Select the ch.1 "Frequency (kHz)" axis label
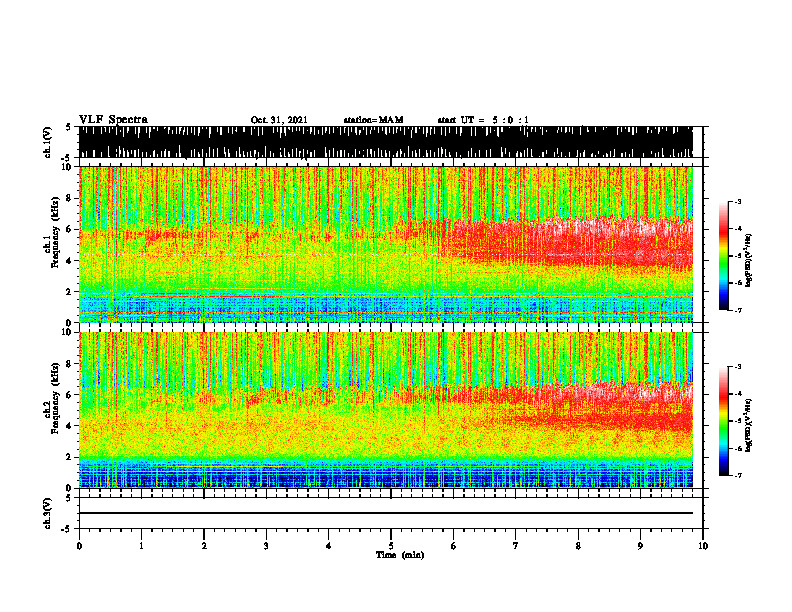 pyautogui.click(x=55, y=233)
